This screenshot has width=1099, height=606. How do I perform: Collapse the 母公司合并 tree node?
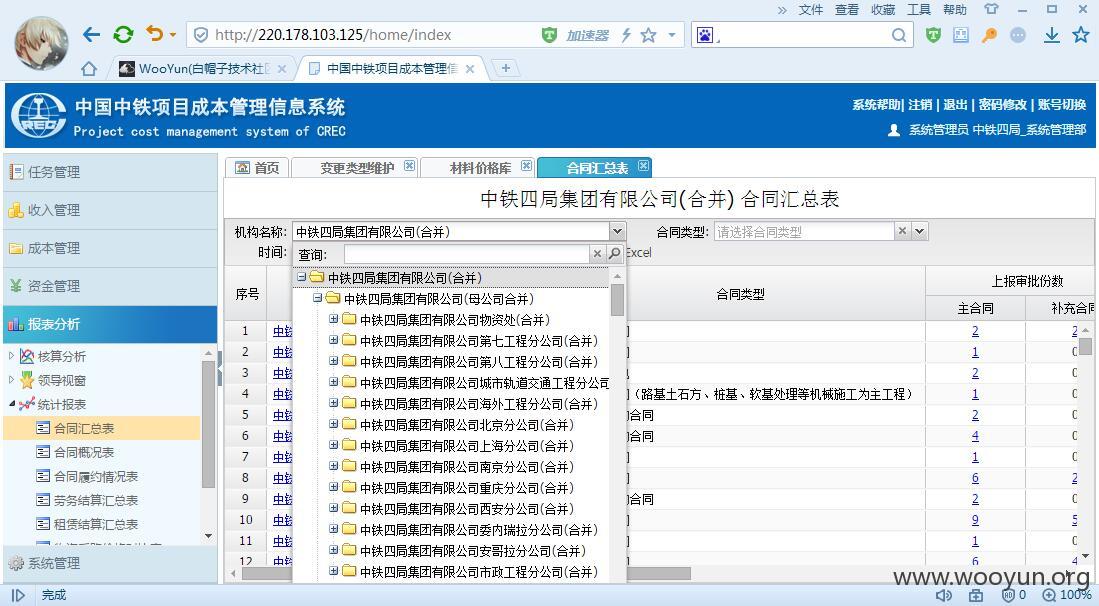click(x=318, y=298)
